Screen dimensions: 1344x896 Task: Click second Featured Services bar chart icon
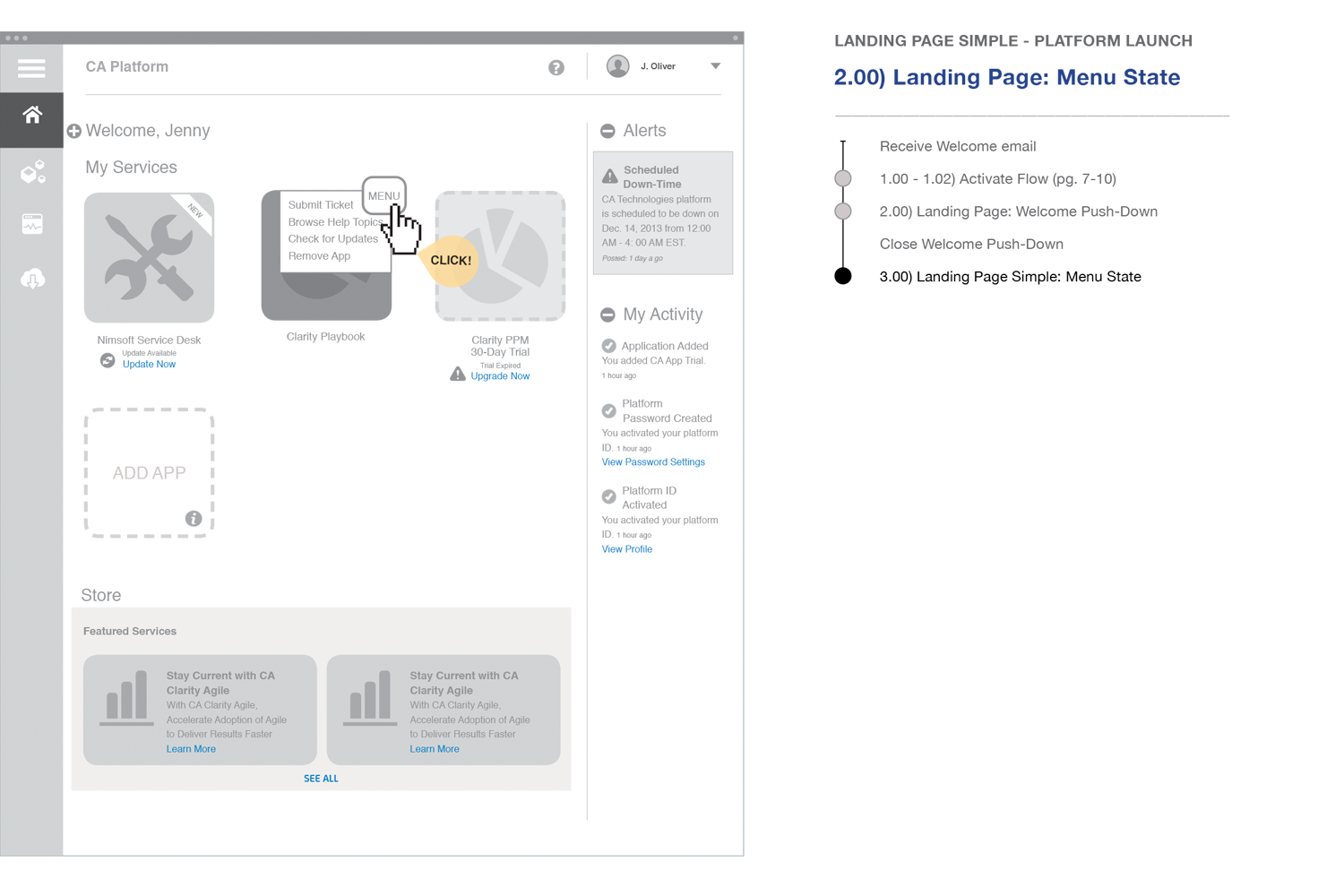370,698
